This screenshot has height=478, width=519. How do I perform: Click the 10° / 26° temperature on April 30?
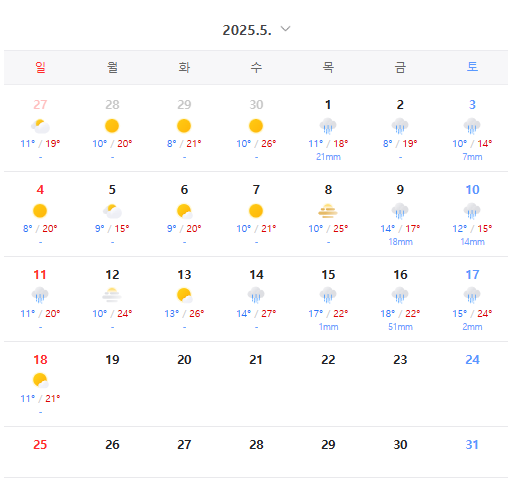(256, 144)
